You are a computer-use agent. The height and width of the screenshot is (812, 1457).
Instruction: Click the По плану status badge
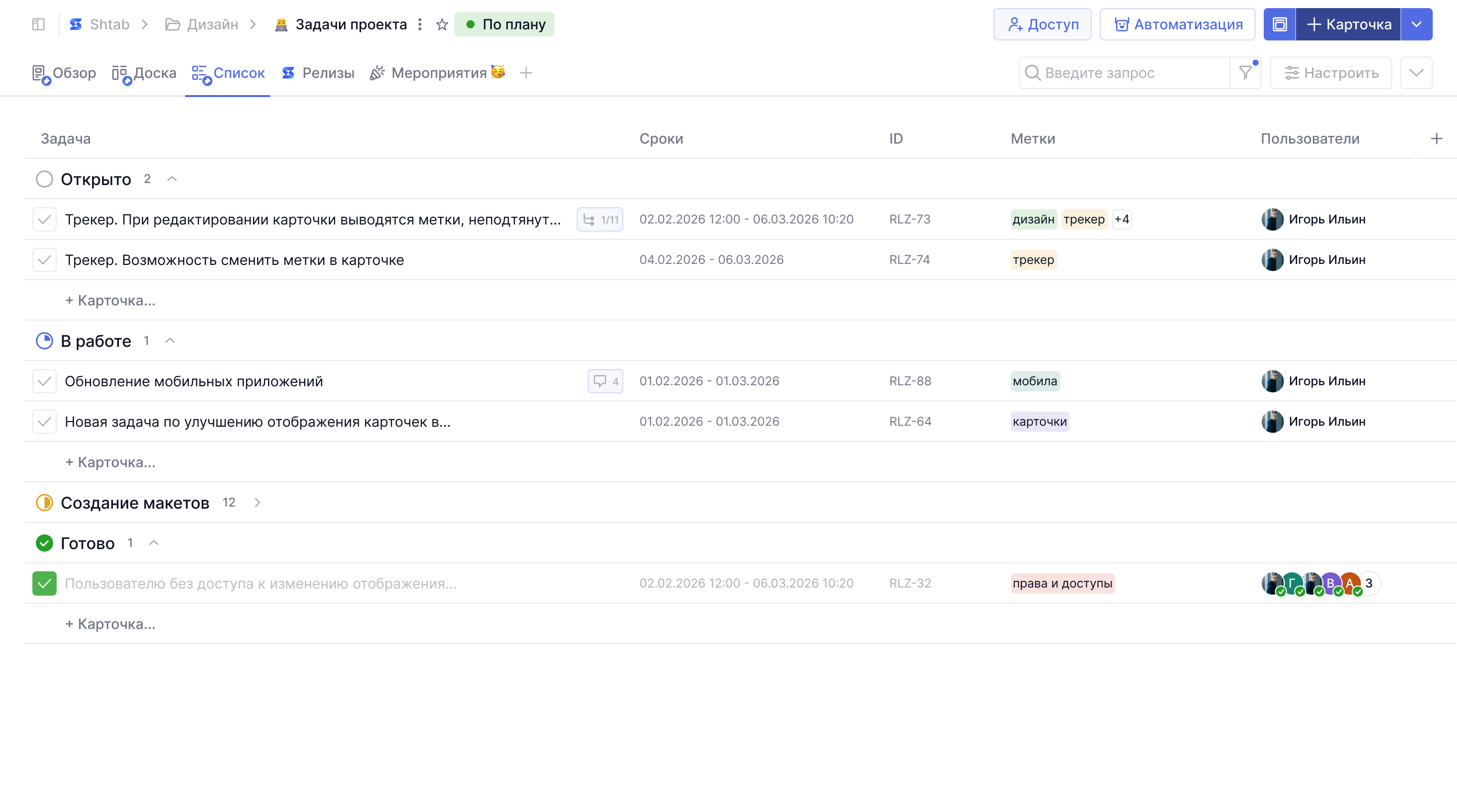coord(504,24)
